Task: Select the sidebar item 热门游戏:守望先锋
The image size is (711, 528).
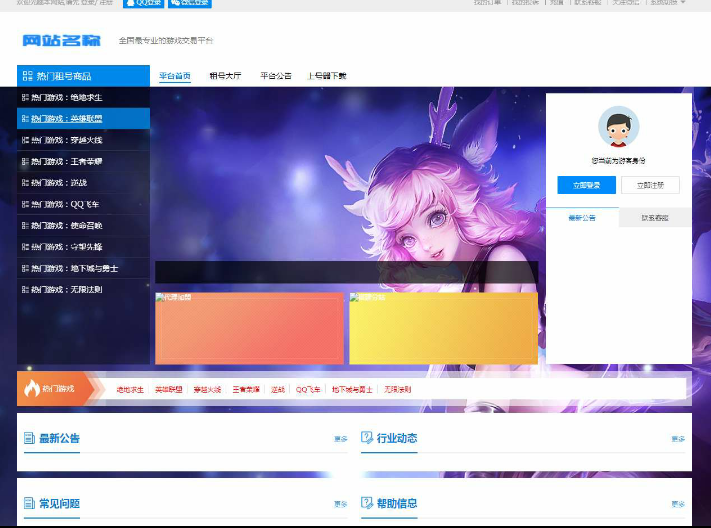Action: pos(83,247)
